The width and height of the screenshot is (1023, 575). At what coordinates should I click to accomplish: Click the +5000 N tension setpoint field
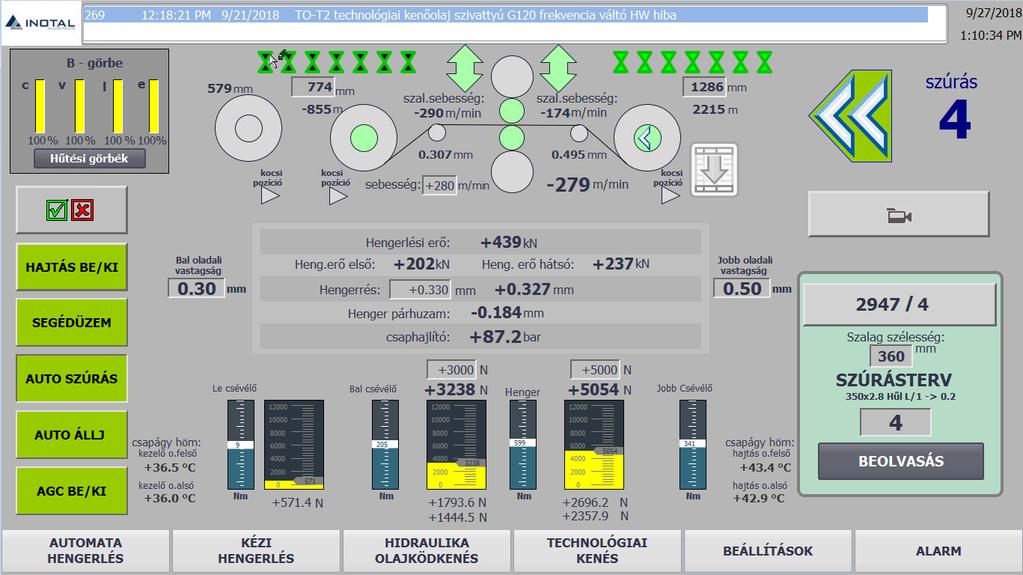595,369
